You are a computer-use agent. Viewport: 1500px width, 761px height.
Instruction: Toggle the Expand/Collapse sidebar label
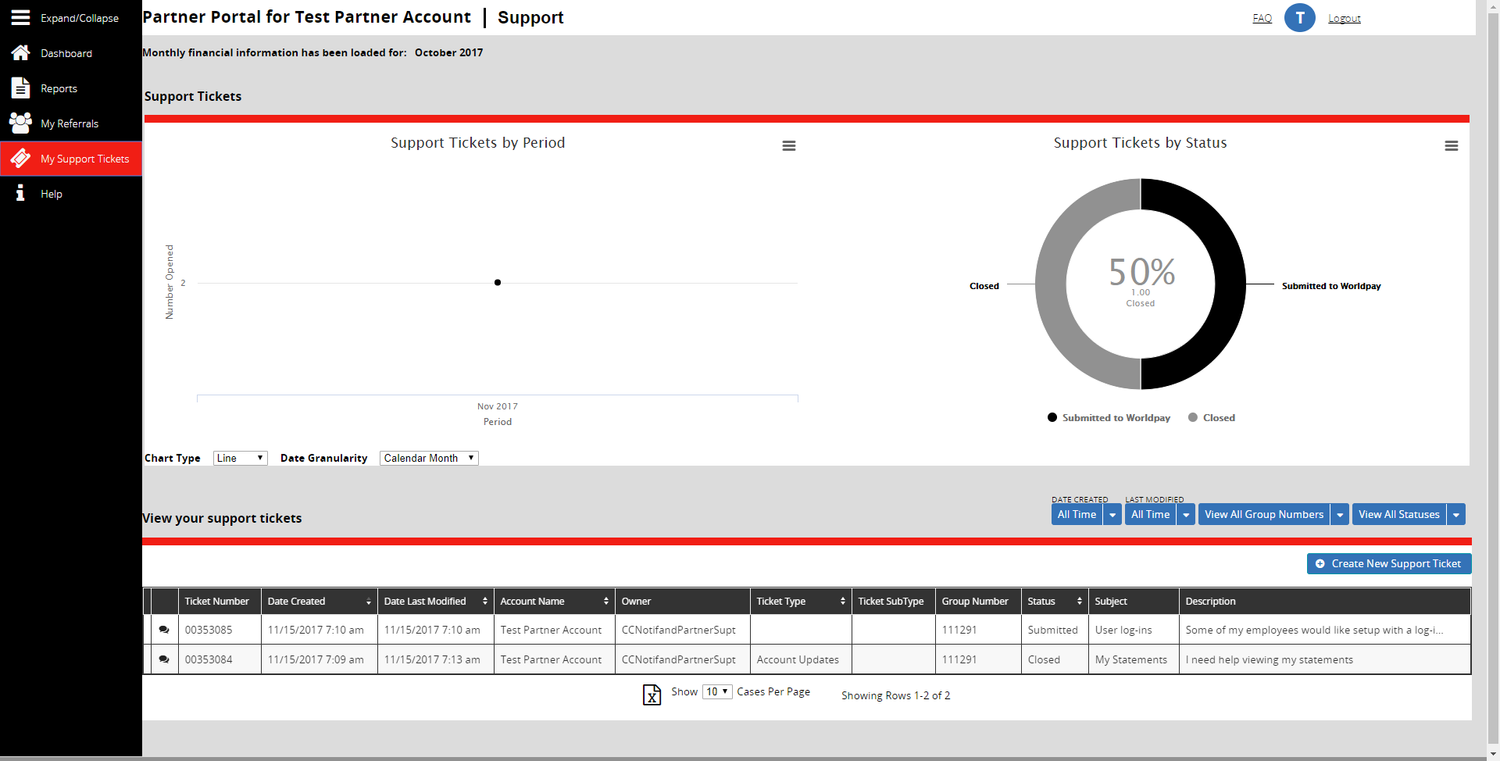[x=80, y=18]
